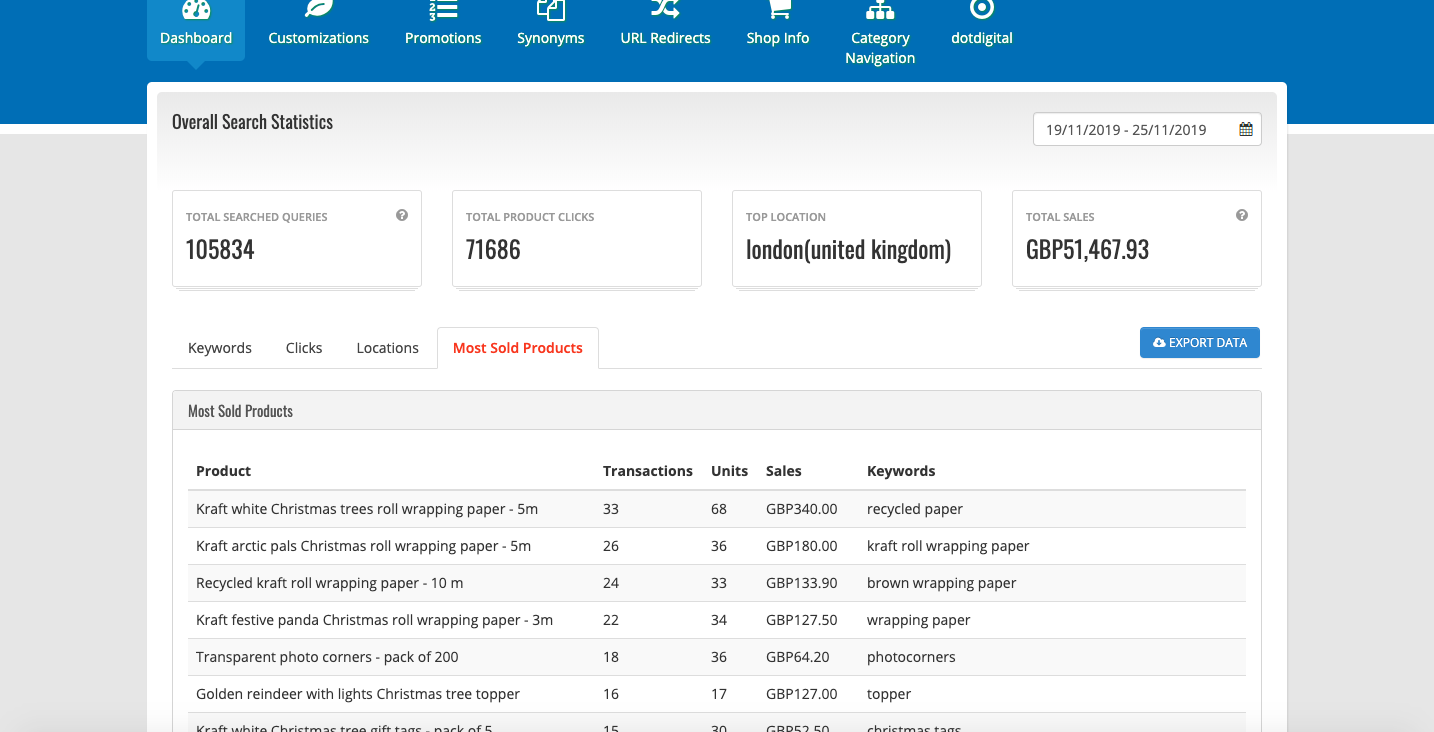
Task: Switch to the Clicks tab
Action: pos(304,348)
